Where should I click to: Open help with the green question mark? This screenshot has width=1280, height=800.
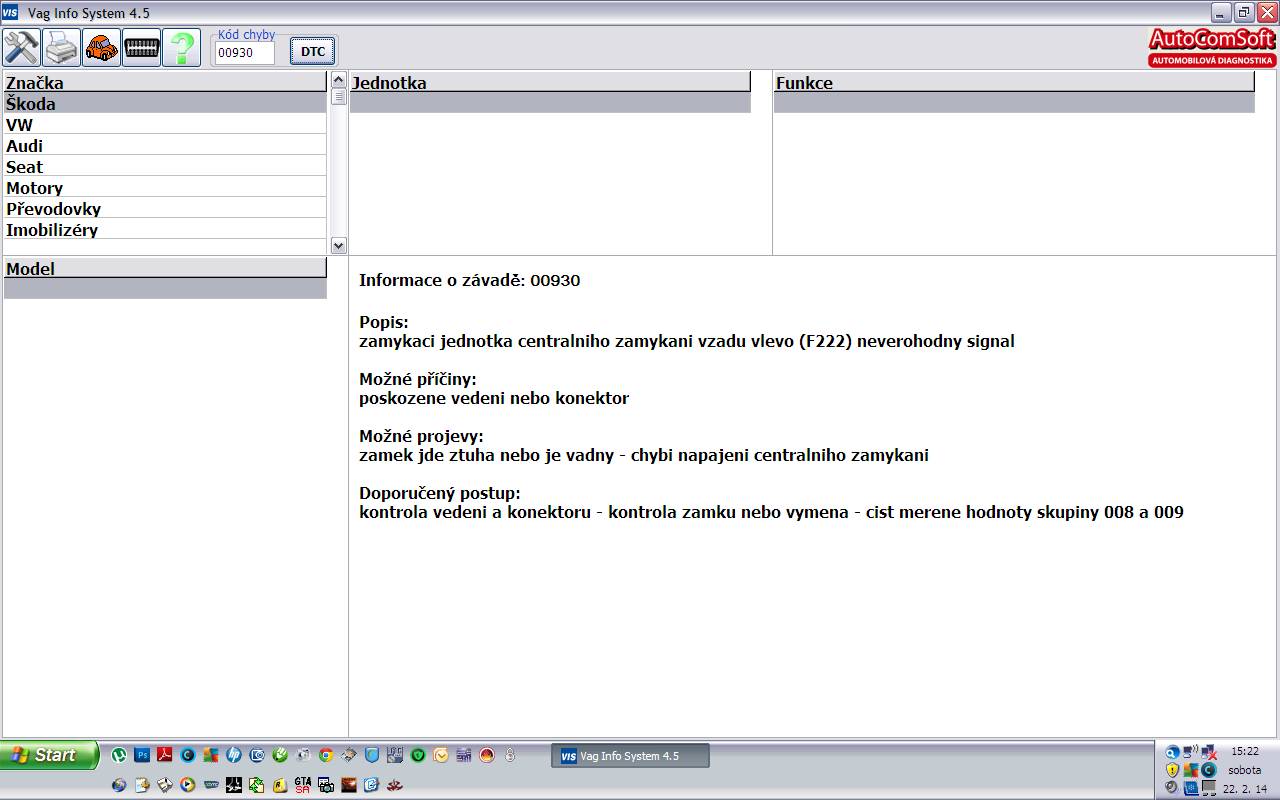[181, 47]
